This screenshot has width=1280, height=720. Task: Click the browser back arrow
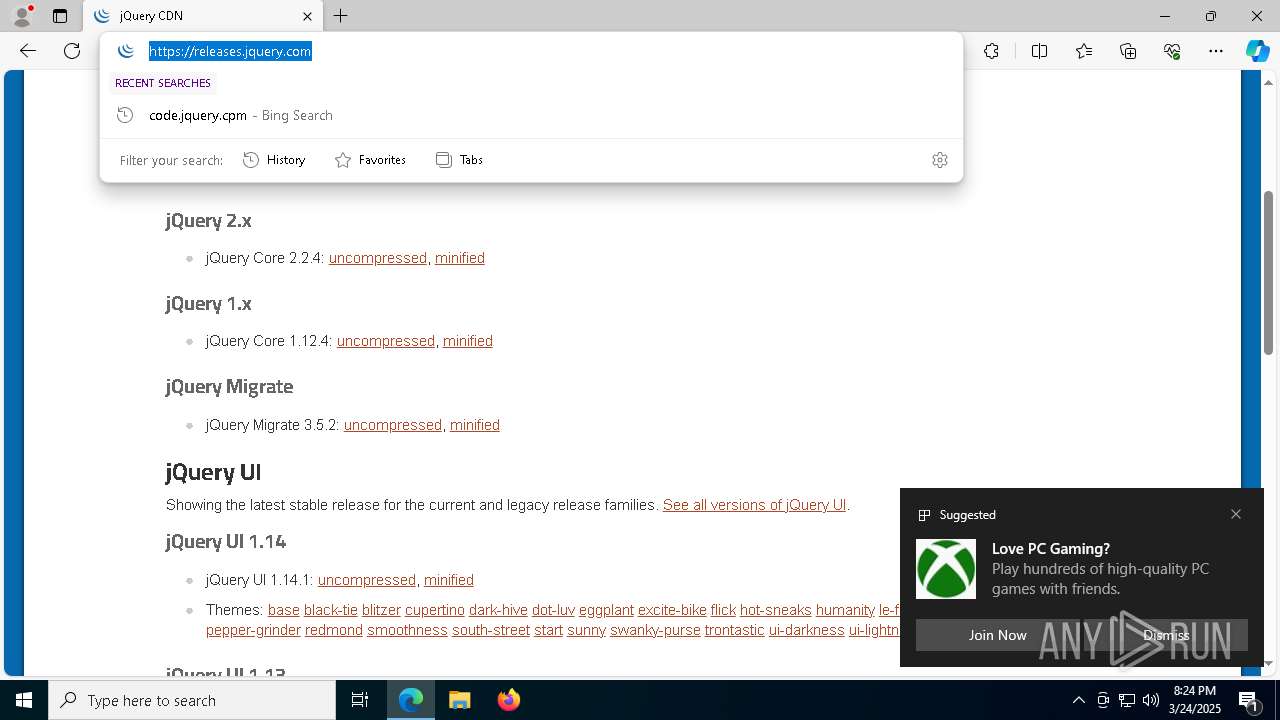(28, 51)
